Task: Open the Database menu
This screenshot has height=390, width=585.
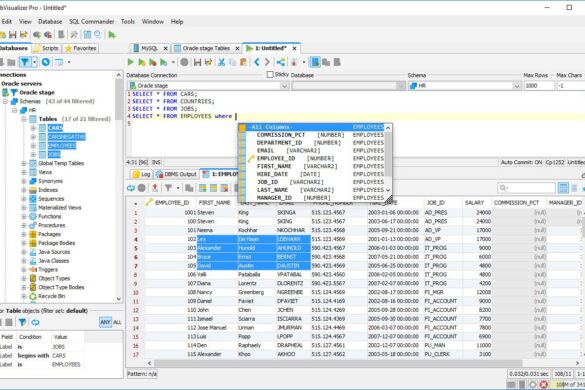Action: coord(50,22)
